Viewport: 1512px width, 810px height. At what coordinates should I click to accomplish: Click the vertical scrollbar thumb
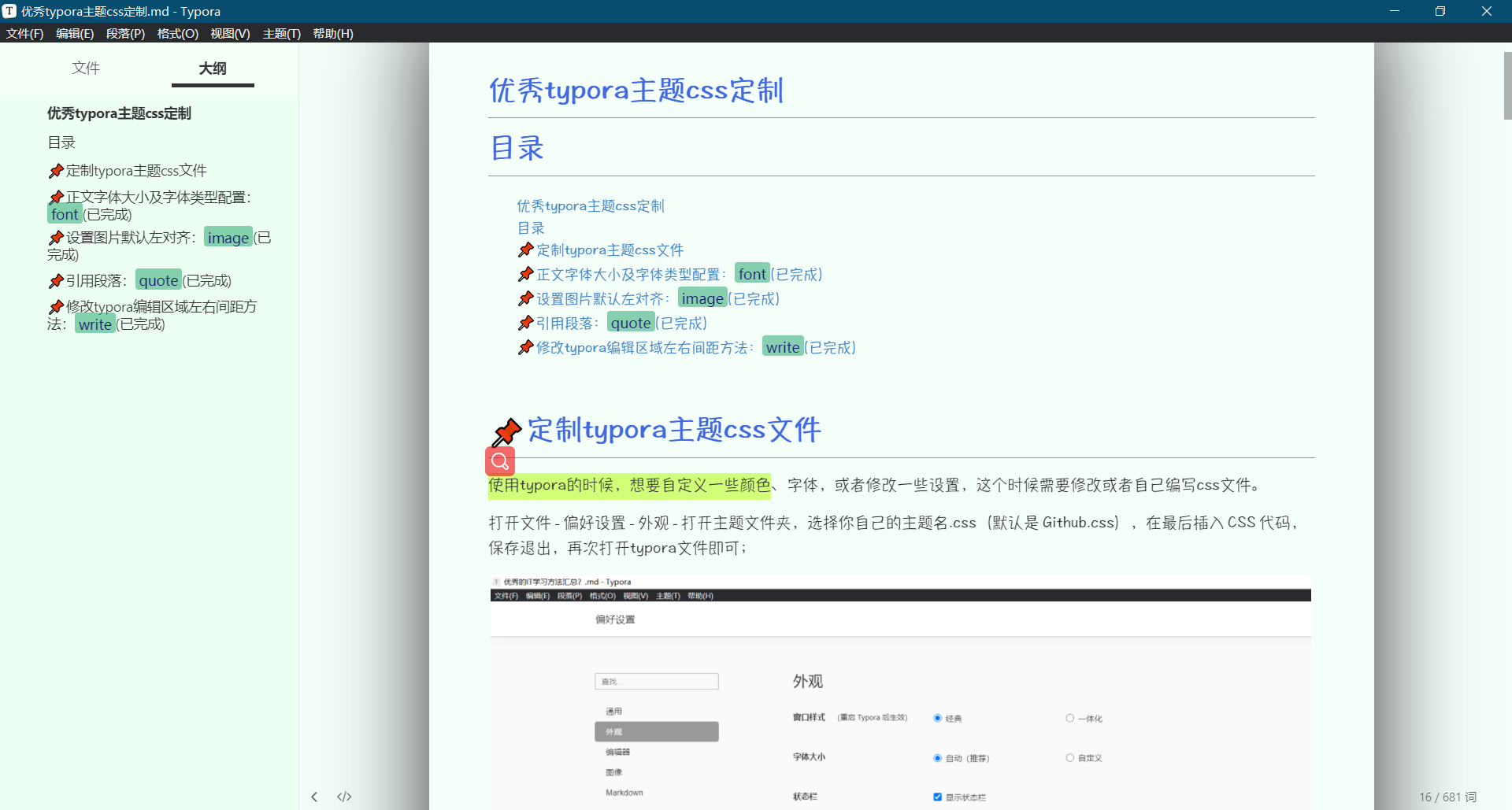pos(1507,86)
